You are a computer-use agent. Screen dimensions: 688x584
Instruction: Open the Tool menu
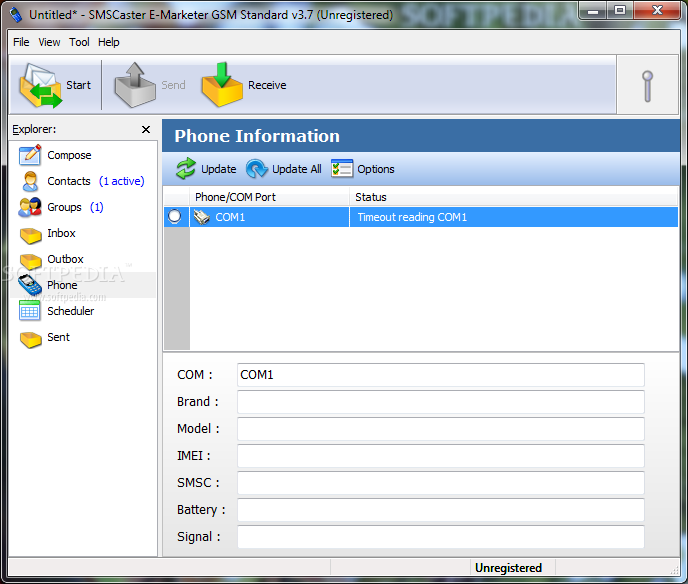[x=79, y=42]
